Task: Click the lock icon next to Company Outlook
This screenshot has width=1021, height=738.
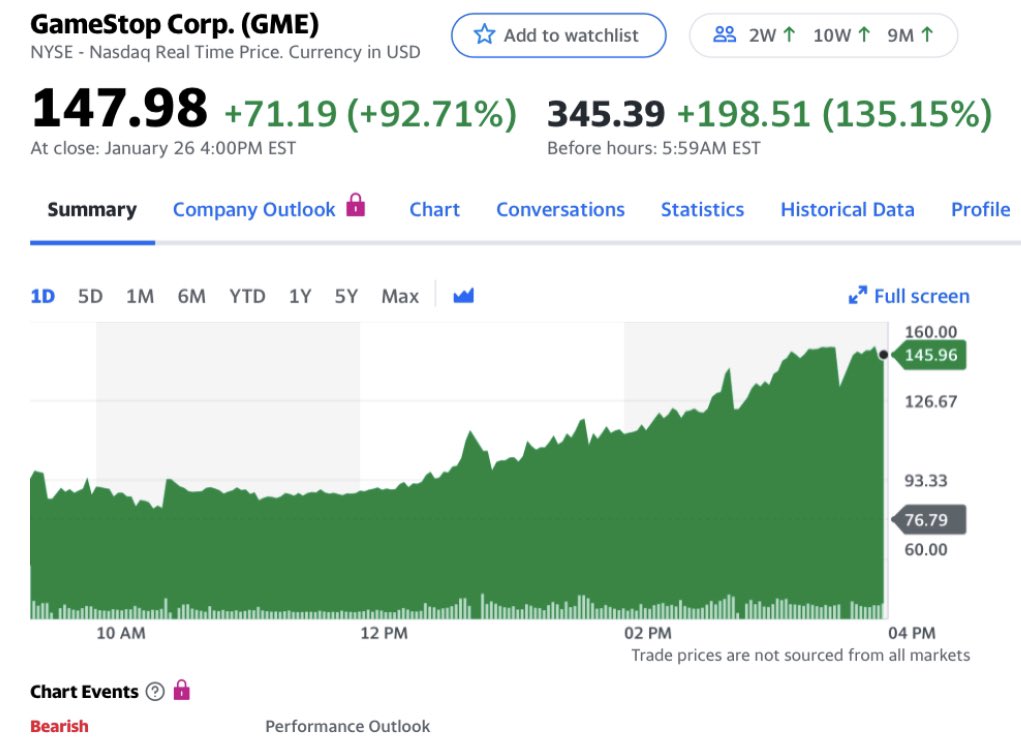Action: tap(356, 205)
